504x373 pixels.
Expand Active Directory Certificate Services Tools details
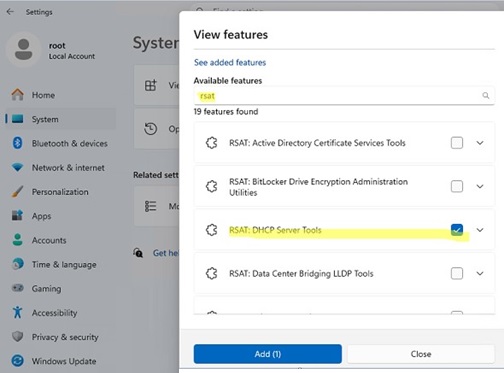480,143
